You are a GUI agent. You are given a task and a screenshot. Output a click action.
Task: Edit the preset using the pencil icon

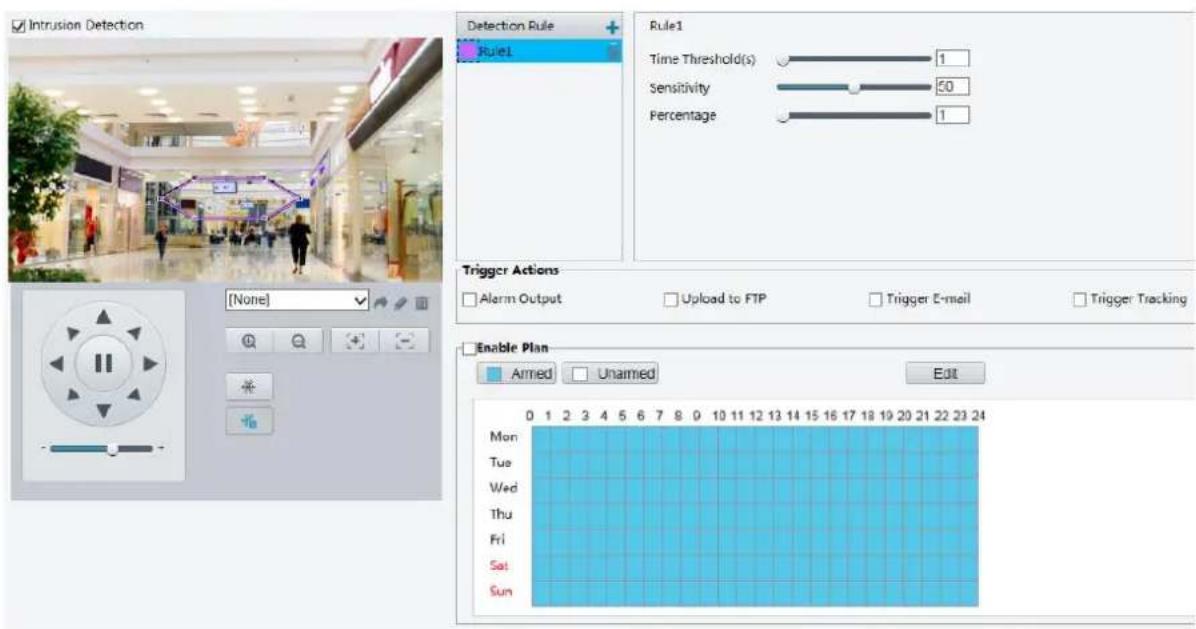pos(401,303)
